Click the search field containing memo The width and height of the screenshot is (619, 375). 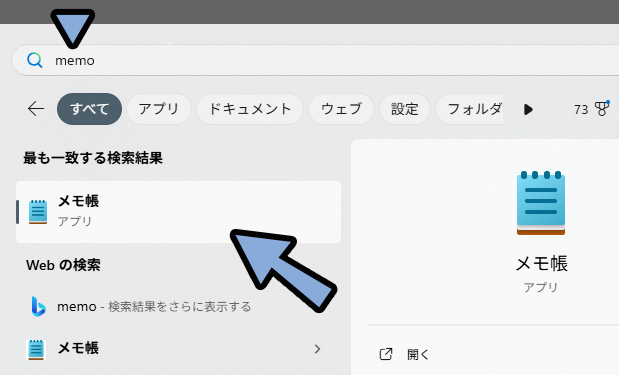pos(316,60)
